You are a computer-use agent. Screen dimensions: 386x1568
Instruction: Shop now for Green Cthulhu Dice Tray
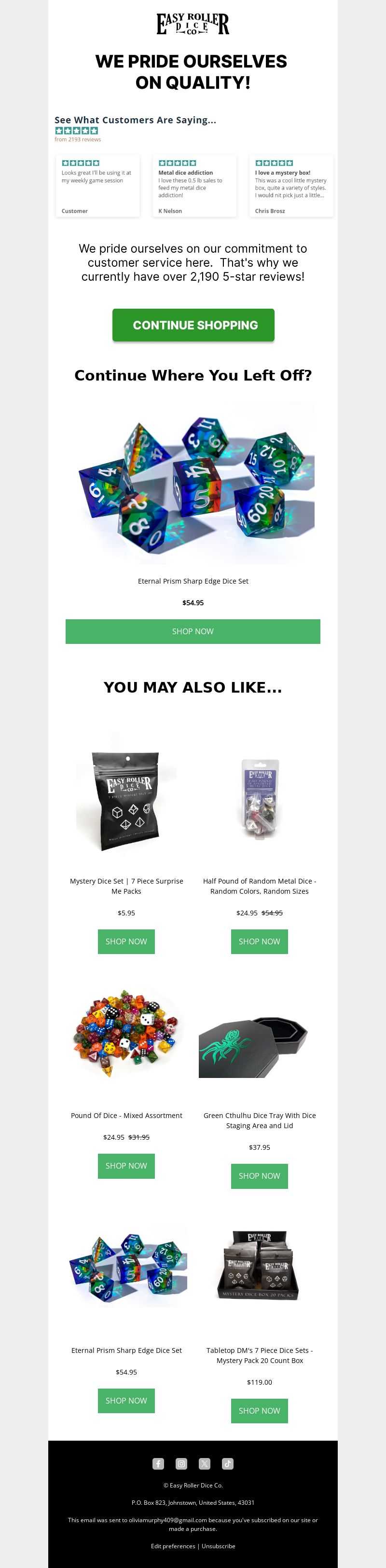pyautogui.click(x=260, y=1176)
